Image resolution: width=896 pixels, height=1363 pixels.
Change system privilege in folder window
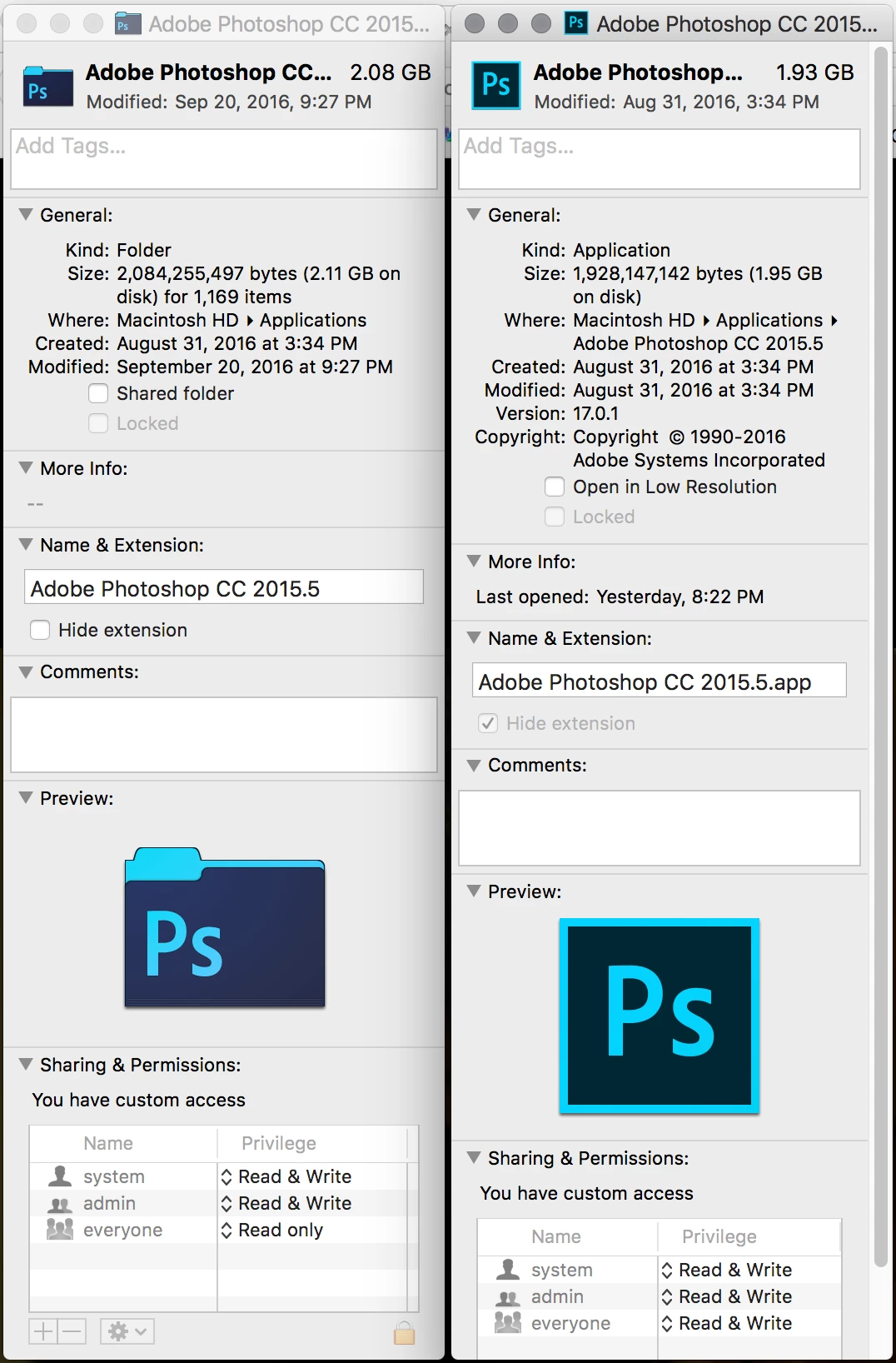286,1176
